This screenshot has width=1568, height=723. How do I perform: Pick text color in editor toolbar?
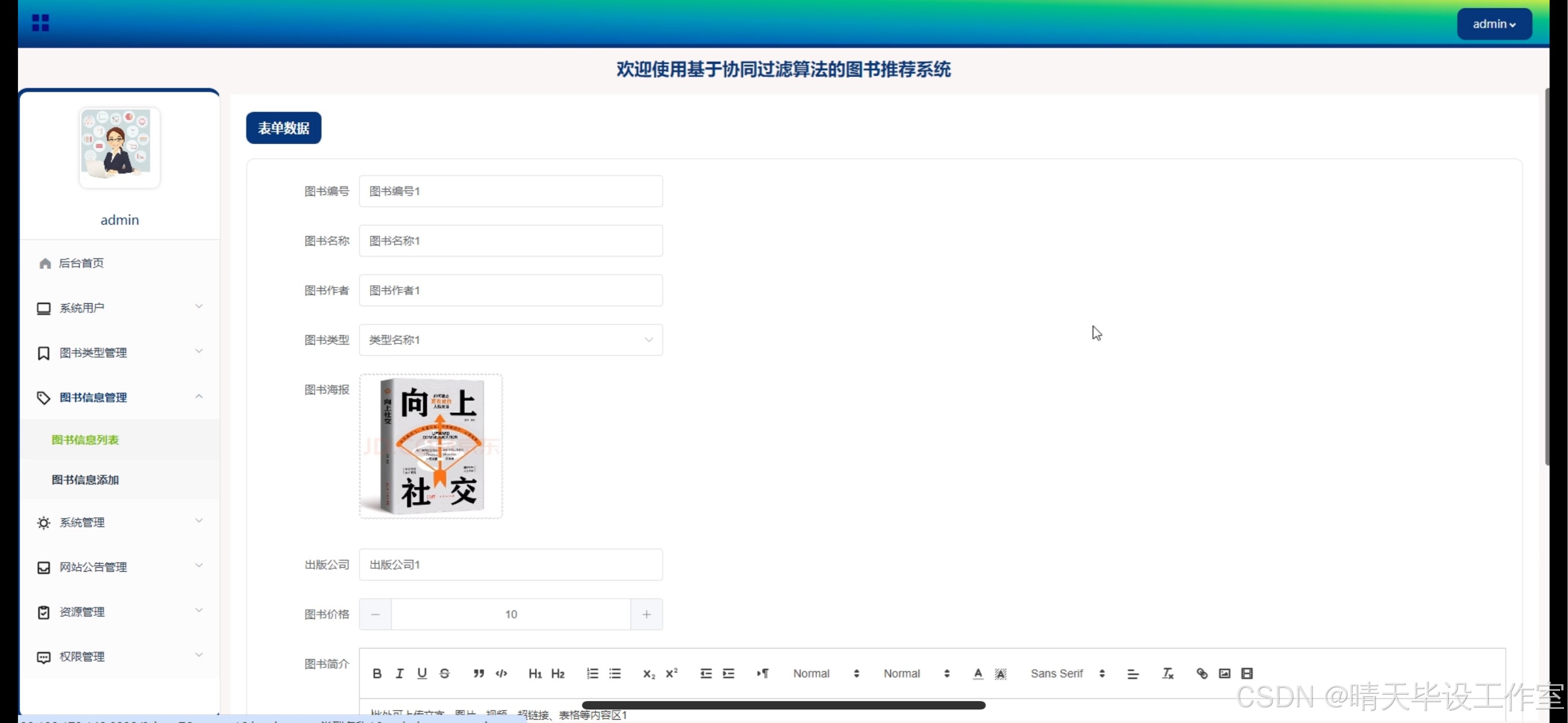click(978, 673)
